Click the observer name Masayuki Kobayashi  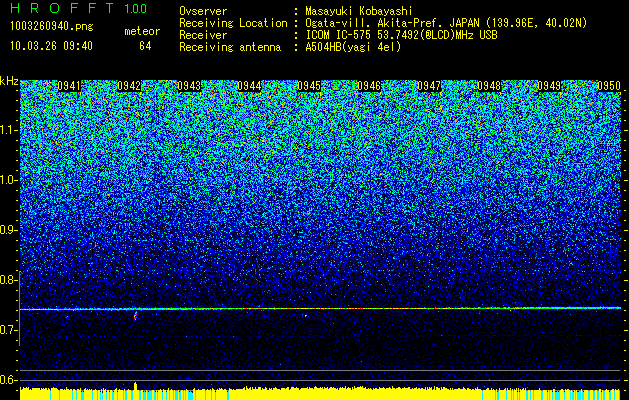tap(358, 11)
